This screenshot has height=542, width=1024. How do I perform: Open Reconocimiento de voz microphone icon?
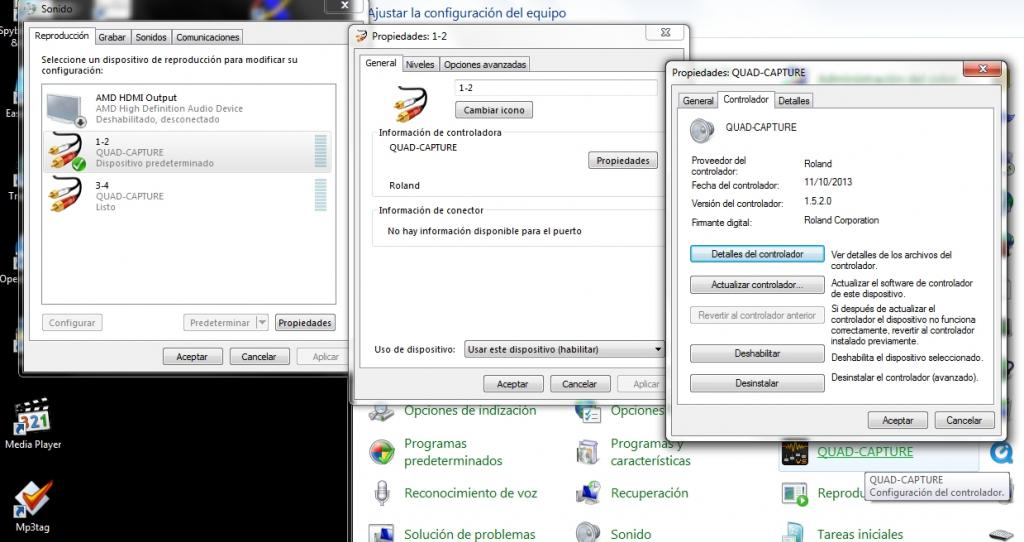(x=382, y=493)
